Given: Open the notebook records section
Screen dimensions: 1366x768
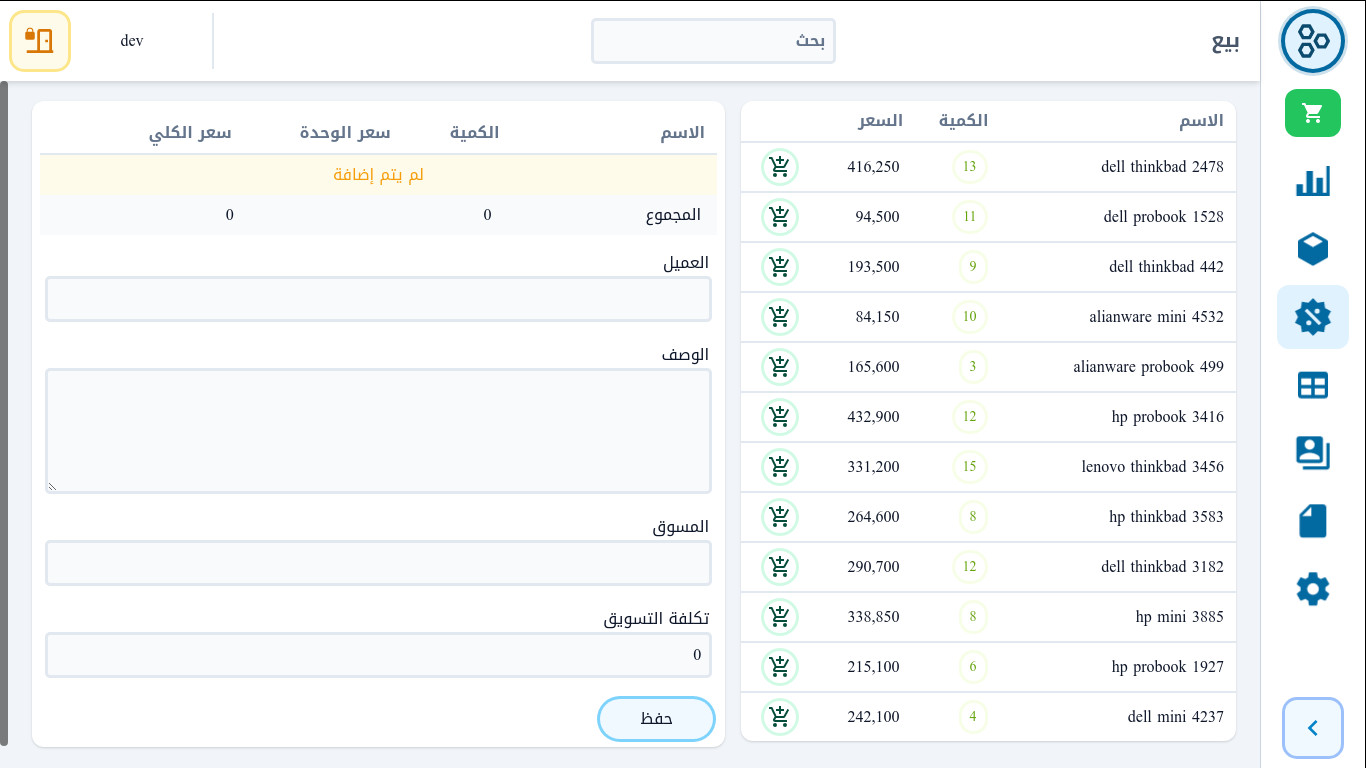Looking at the screenshot, I should click(x=1312, y=521).
